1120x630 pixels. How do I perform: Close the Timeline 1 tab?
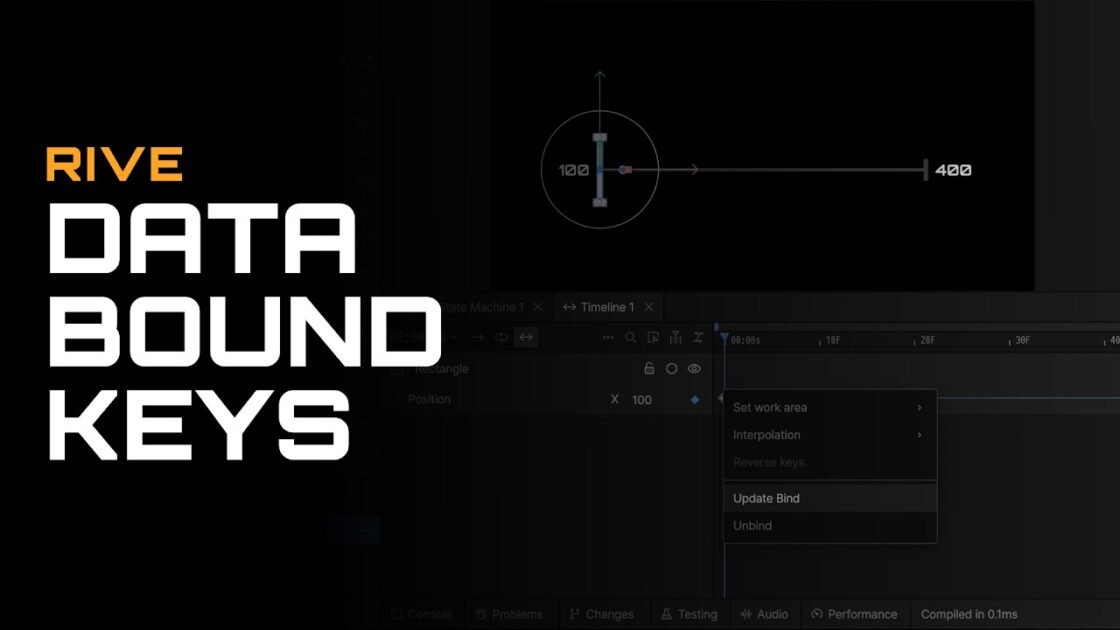[x=649, y=307]
